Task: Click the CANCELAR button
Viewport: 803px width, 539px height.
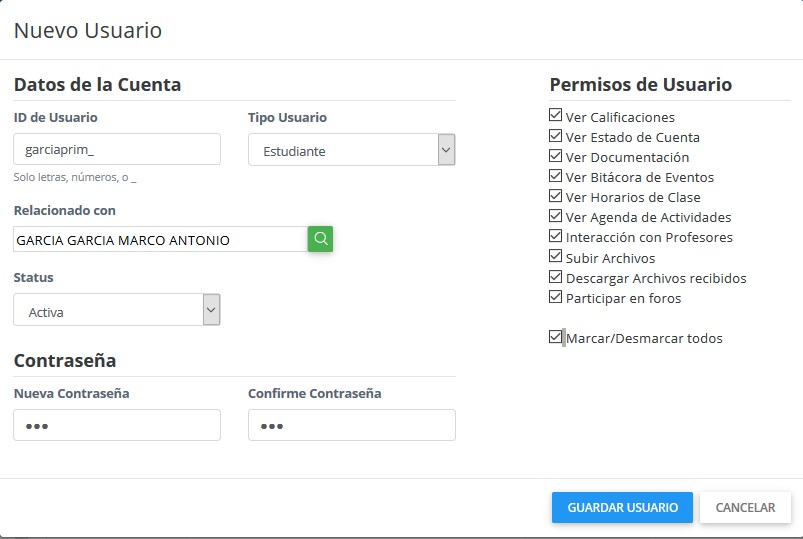Action: (745, 507)
